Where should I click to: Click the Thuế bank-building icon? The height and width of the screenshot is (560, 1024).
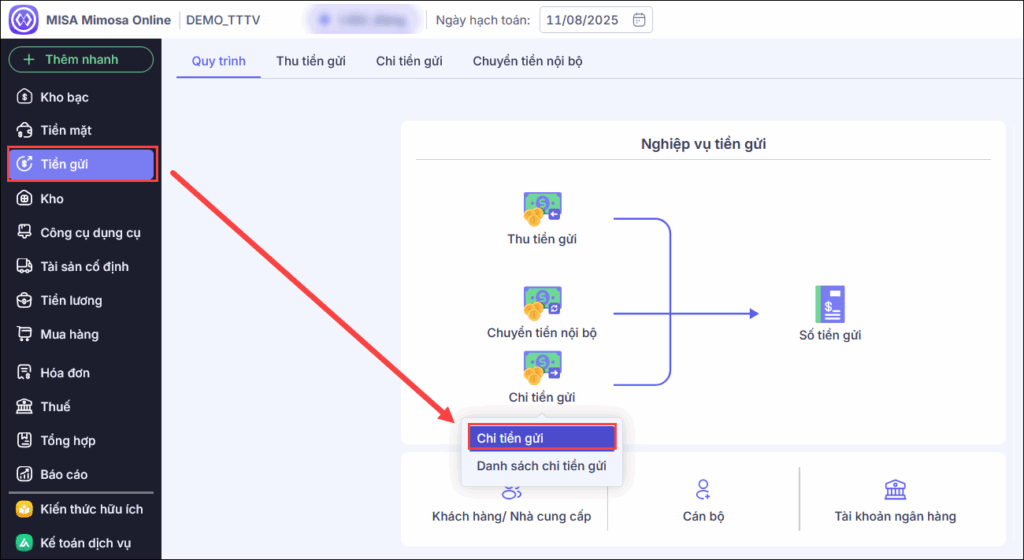[x=24, y=406]
